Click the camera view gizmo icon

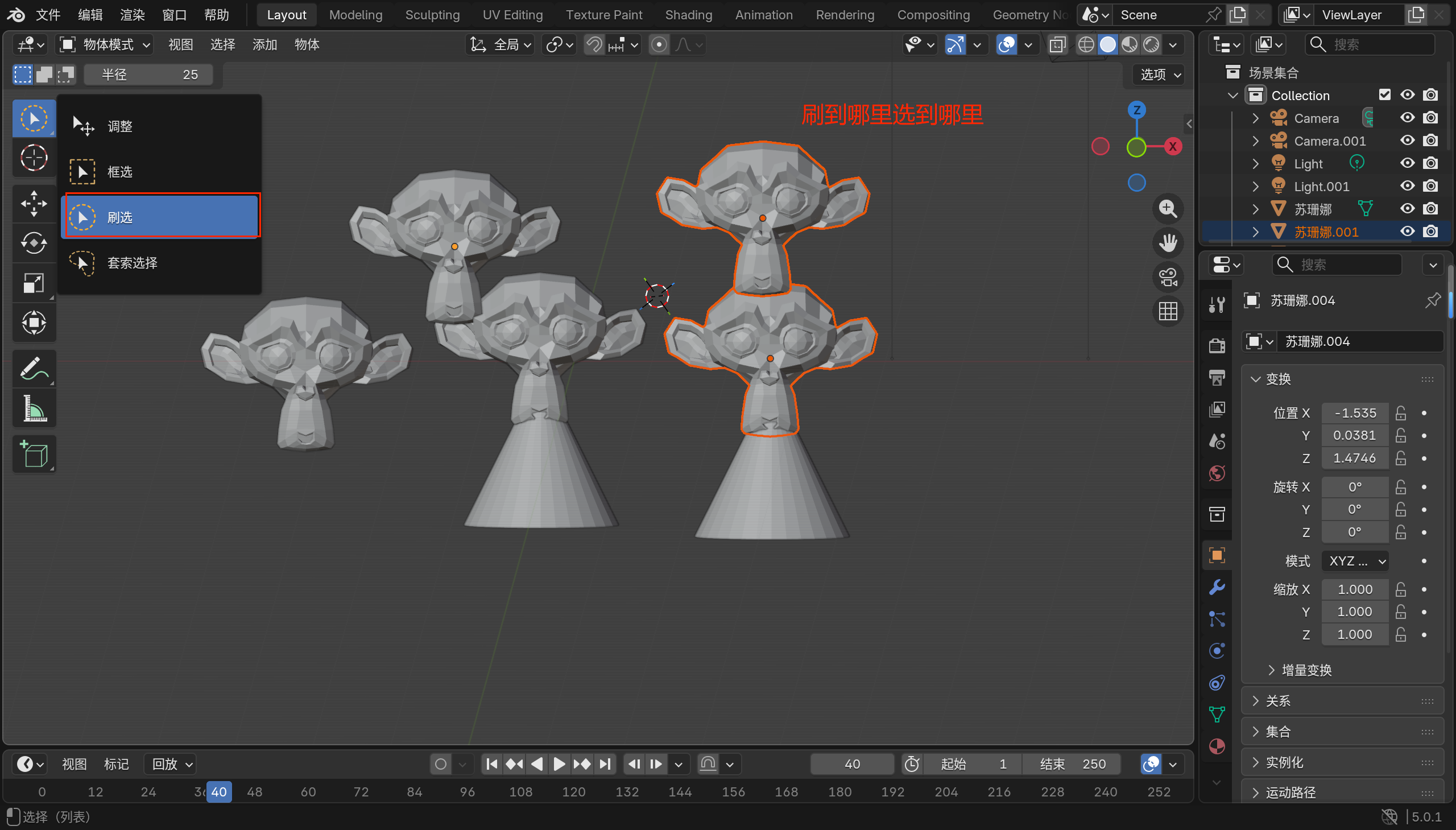(x=1168, y=278)
